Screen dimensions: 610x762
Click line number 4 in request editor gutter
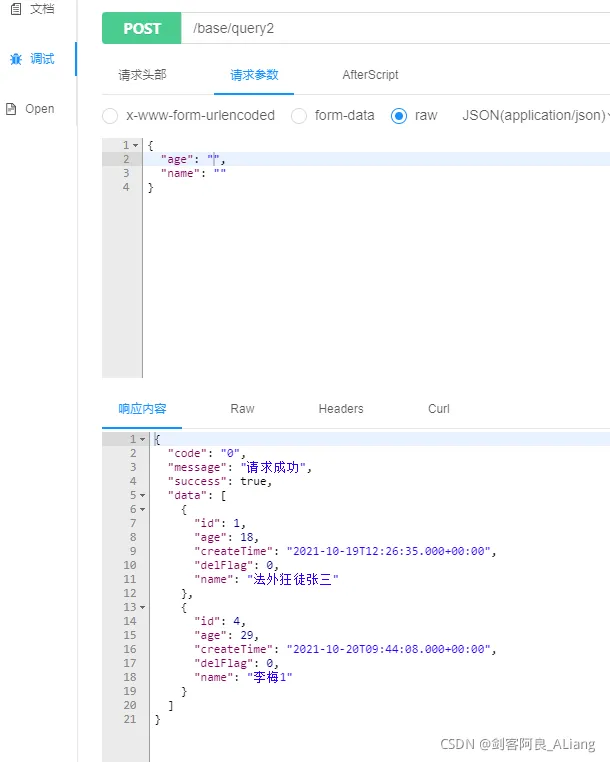[126, 187]
